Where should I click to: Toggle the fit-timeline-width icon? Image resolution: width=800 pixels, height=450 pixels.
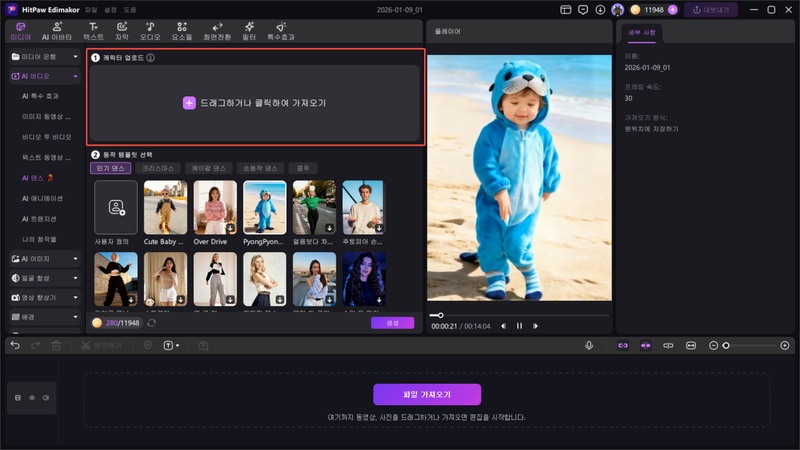(690, 345)
